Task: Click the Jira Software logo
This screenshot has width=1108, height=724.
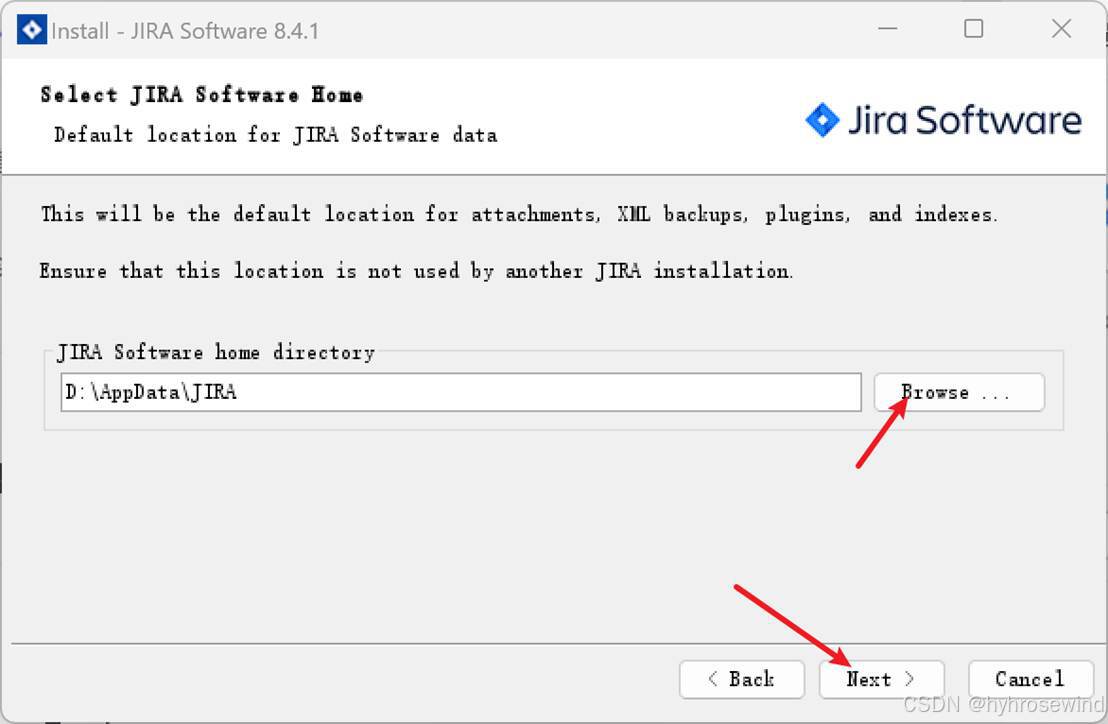Action: tap(943, 120)
